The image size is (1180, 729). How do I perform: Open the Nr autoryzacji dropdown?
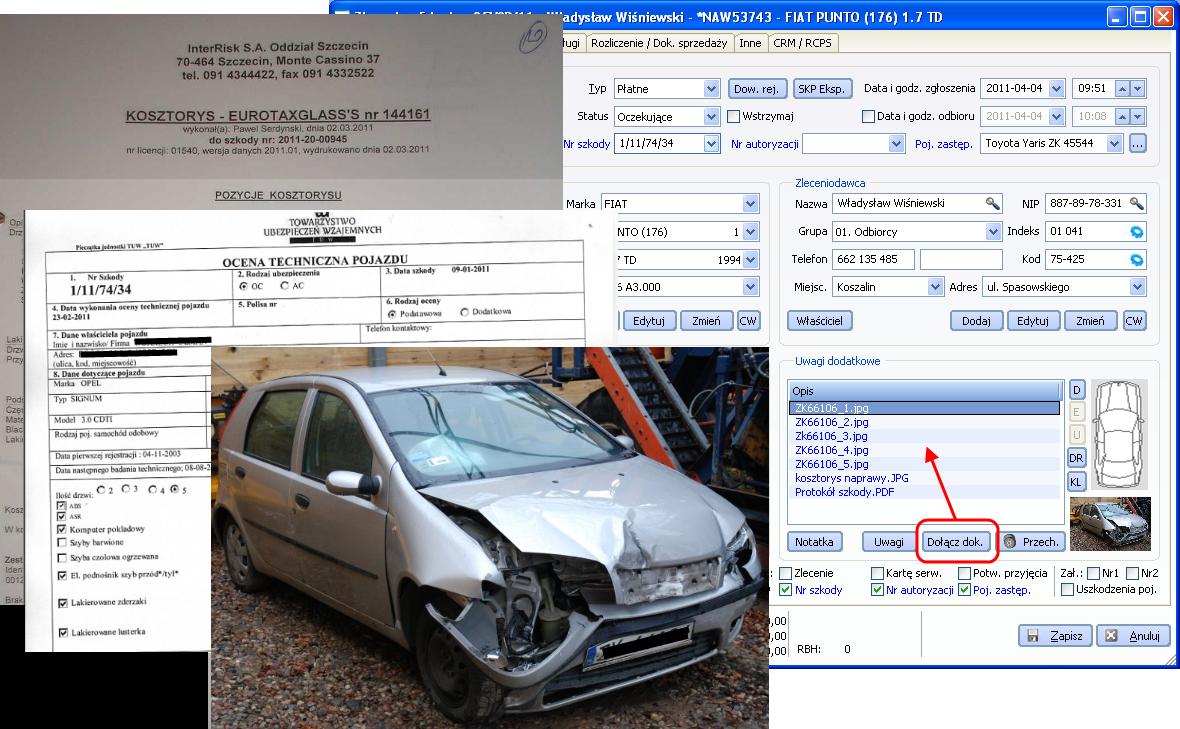pos(896,143)
